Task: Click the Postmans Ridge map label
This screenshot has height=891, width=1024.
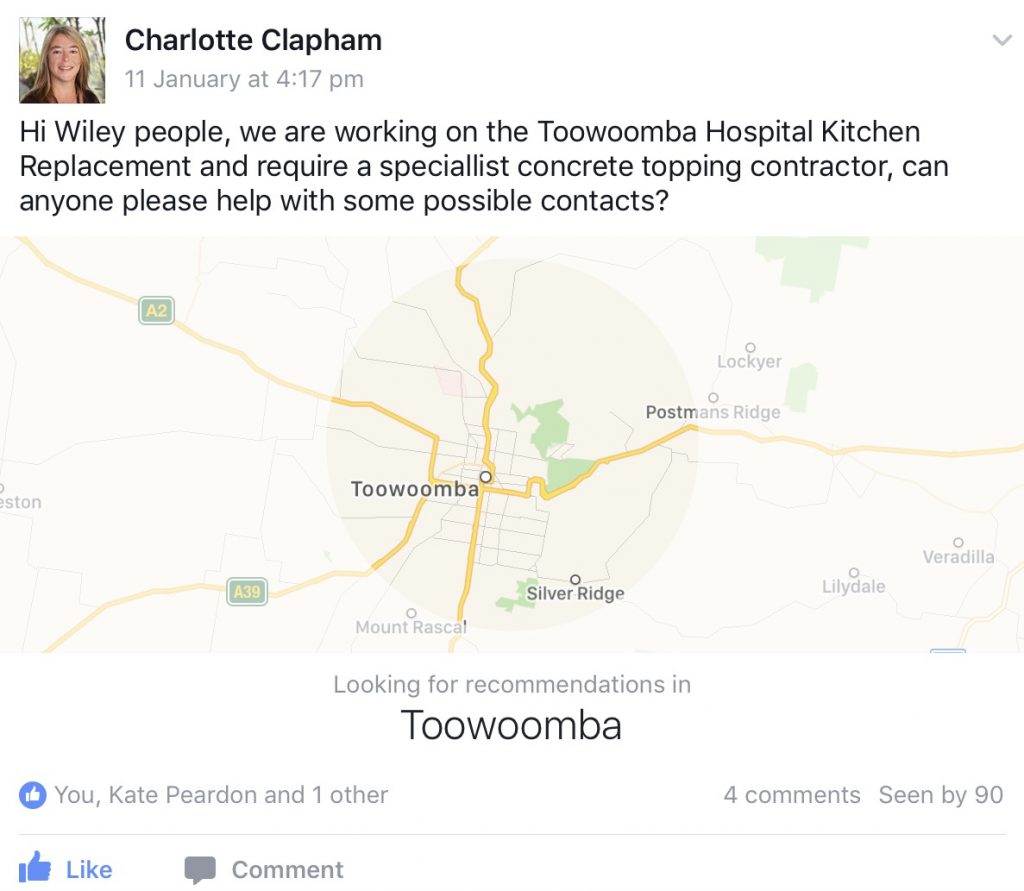Action: click(x=713, y=412)
